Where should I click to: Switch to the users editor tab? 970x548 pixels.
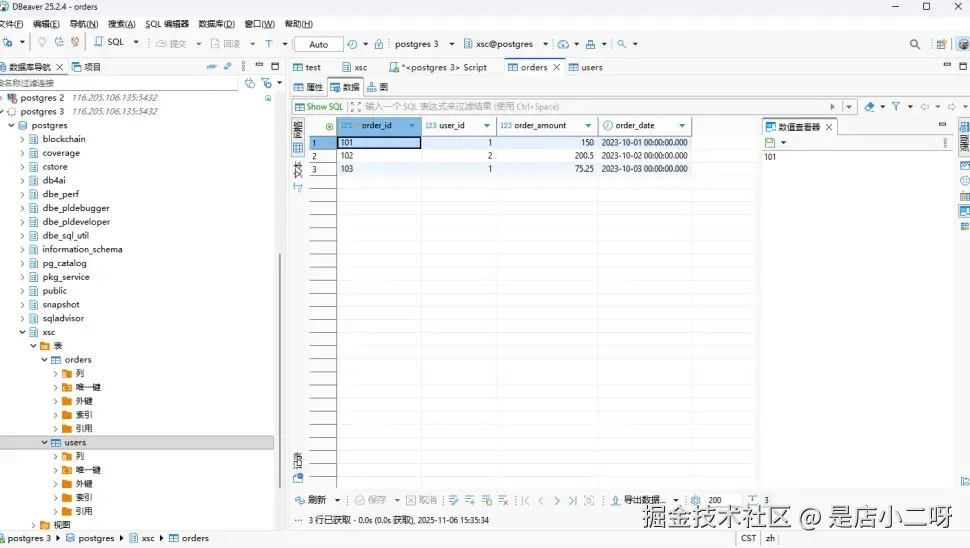point(585,67)
